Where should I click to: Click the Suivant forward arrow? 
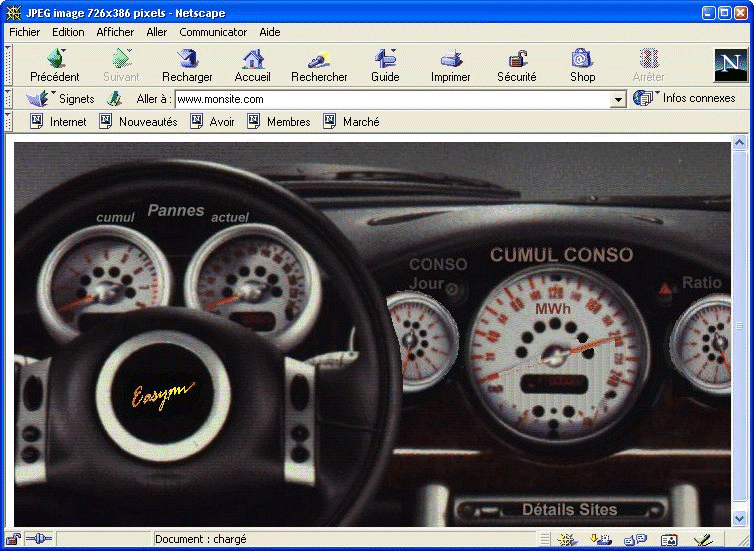121,66
